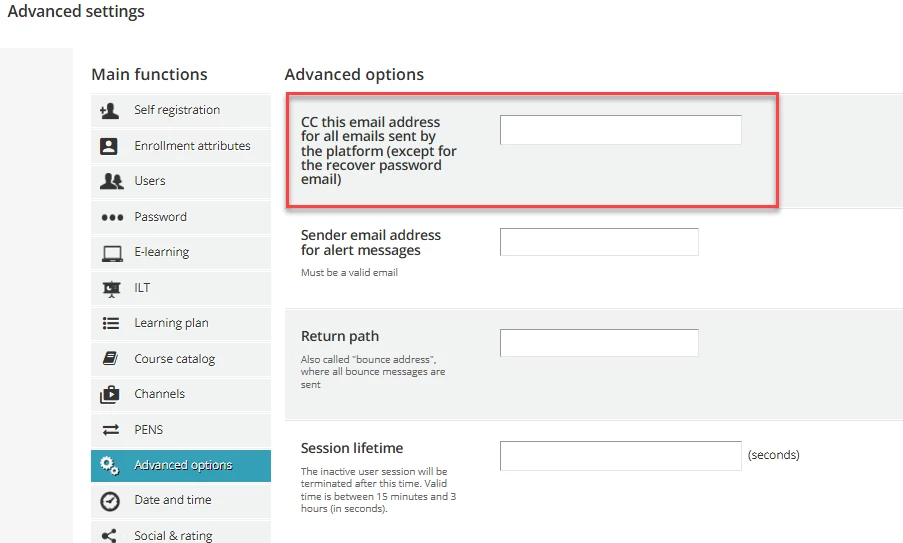This screenshot has width=903, height=543.
Task: Click the Date and time clock icon
Action: (111, 501)
